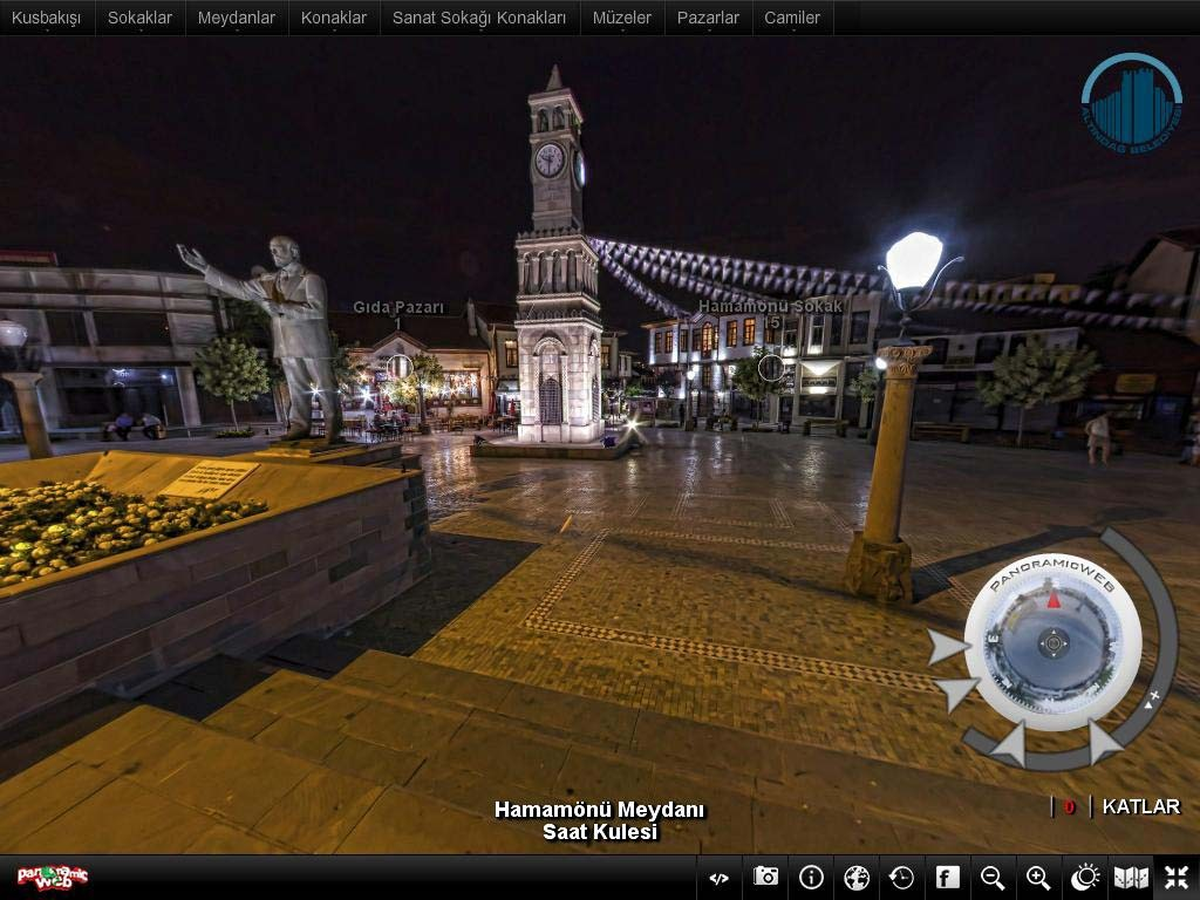Zoom in with the plus magnifier
Viewport: 1200px width, 900px height.
1039,878
